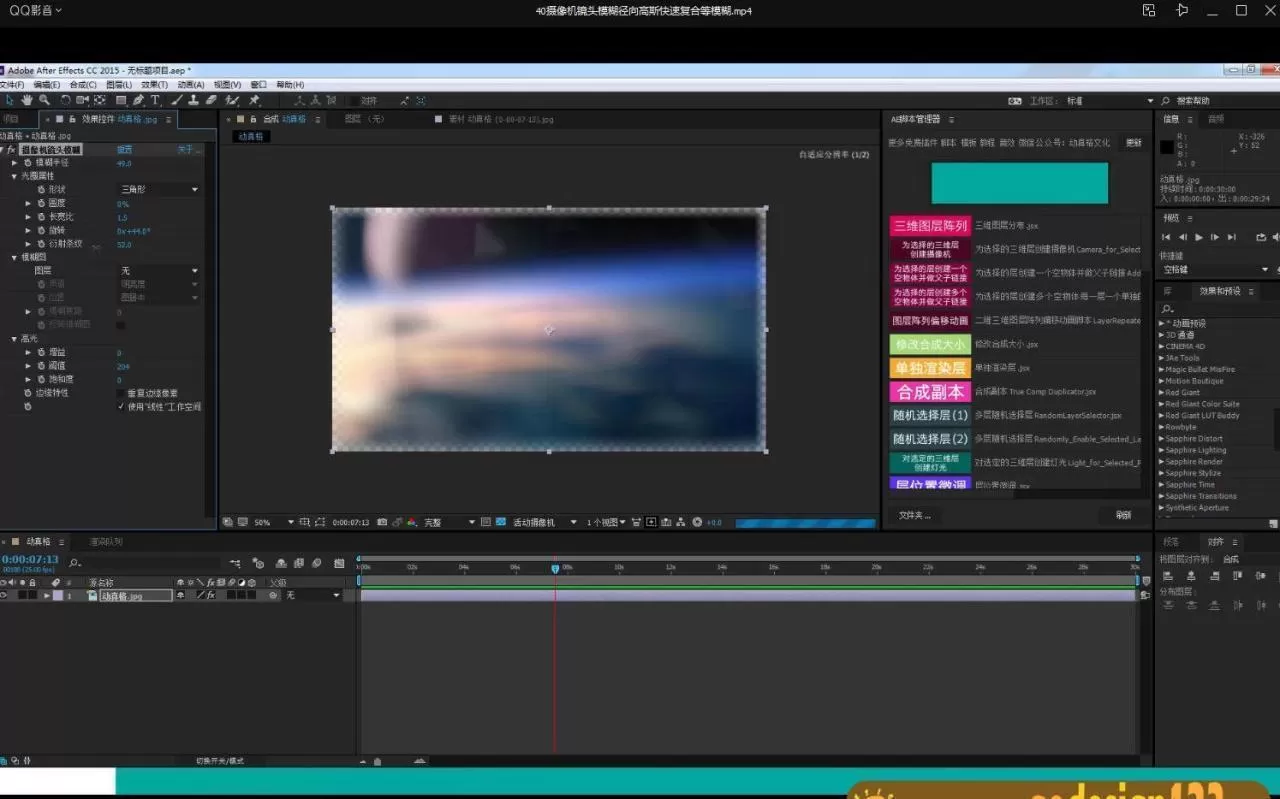The image size is (1280, 799).
Task: Enable the '重复边缘像素' checkbox
Action: [121, 393]
